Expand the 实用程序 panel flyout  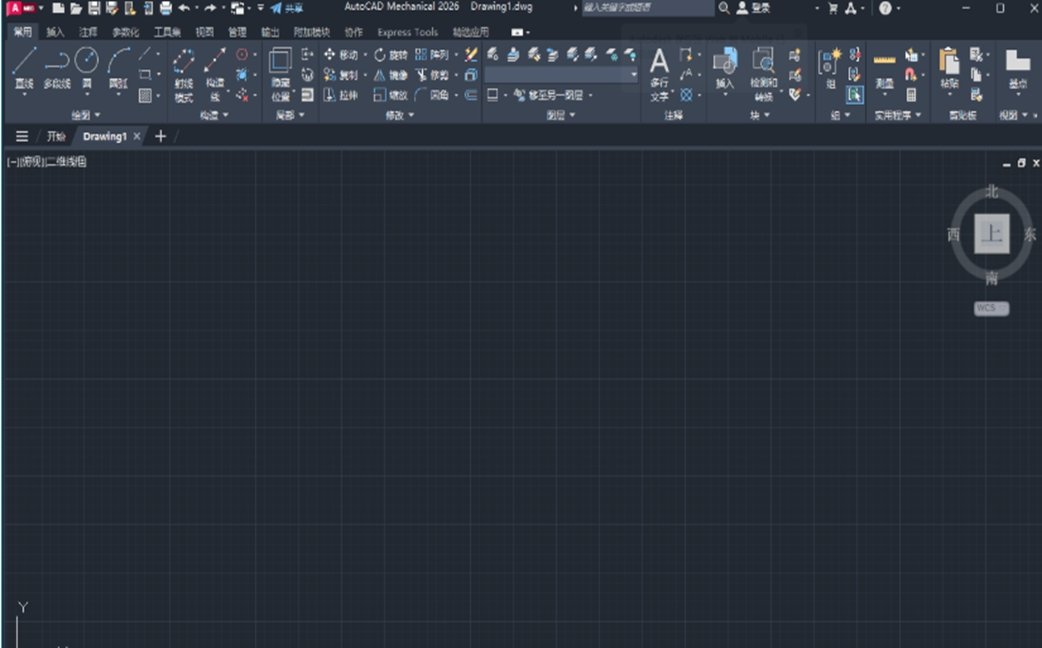(x=898, y=115)
